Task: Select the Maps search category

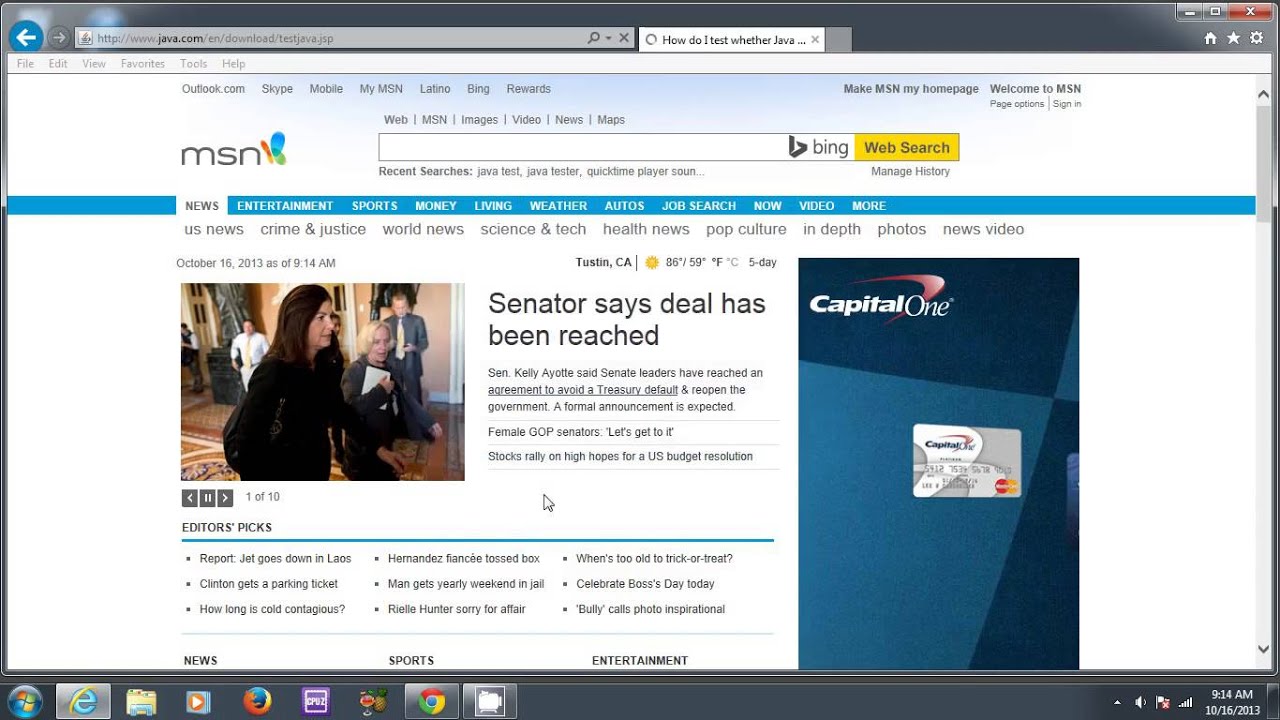Action: coord(611,120)
